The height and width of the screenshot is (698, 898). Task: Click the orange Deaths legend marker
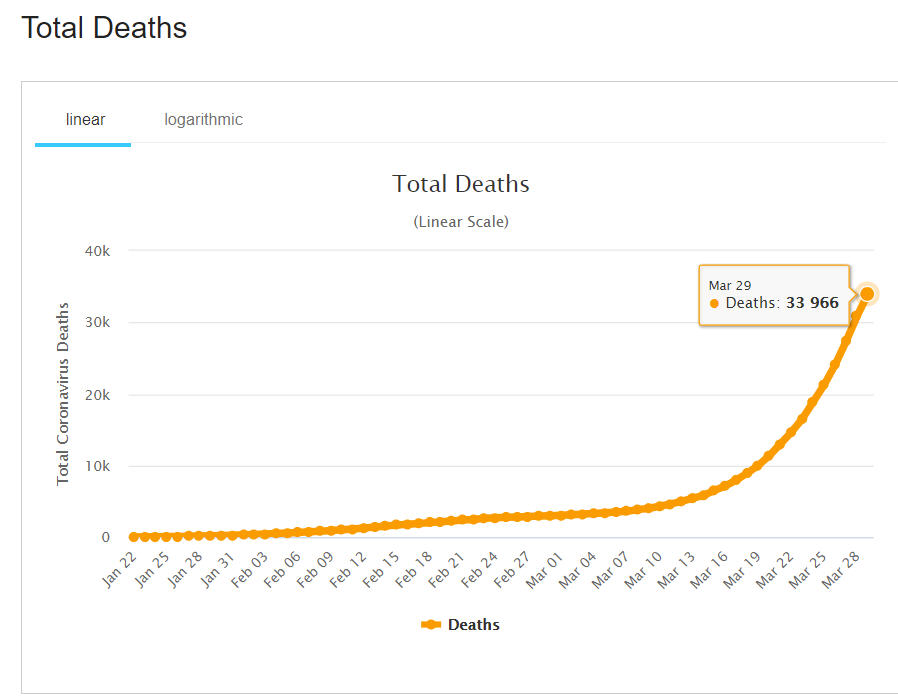click(x=431, y=625)
